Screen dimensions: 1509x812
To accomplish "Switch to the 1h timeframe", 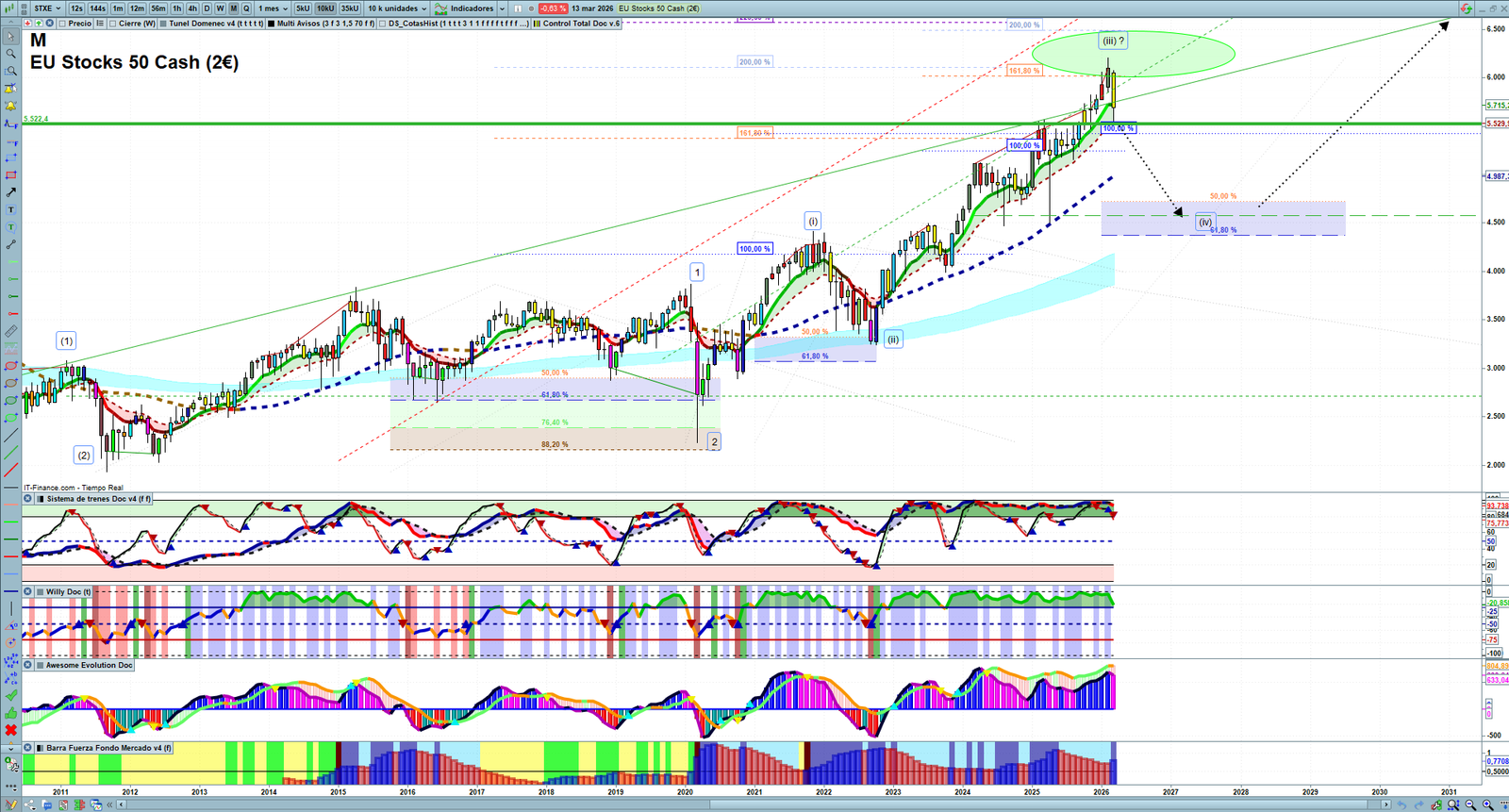I will pyautogui.click(x=177, y=8).
